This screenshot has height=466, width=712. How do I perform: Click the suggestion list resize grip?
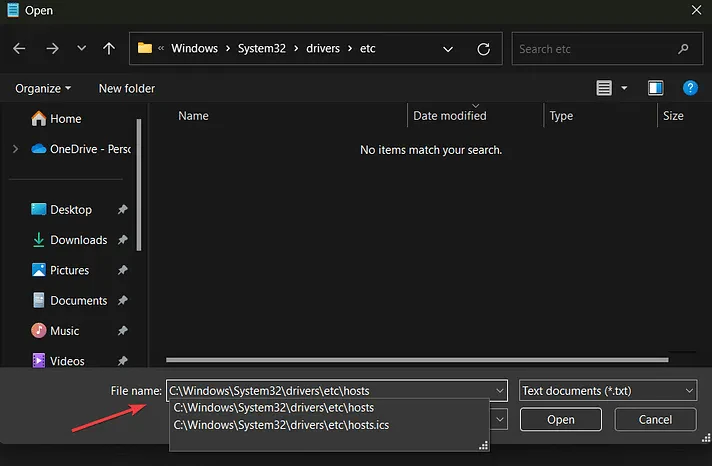point(484,446)
